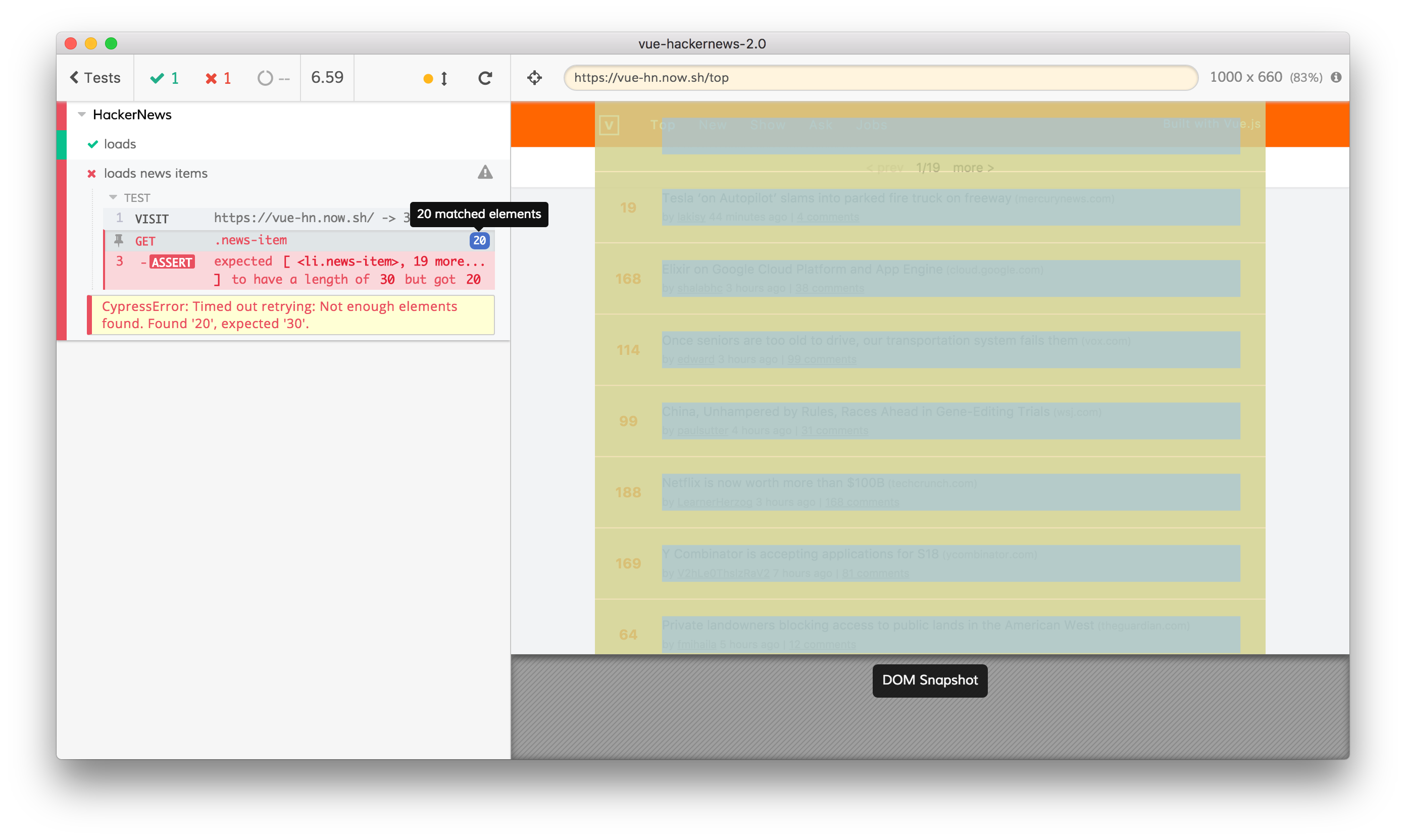Click the CypressError message box
Screen dimensions: 1406x840
tap(291, 314)
